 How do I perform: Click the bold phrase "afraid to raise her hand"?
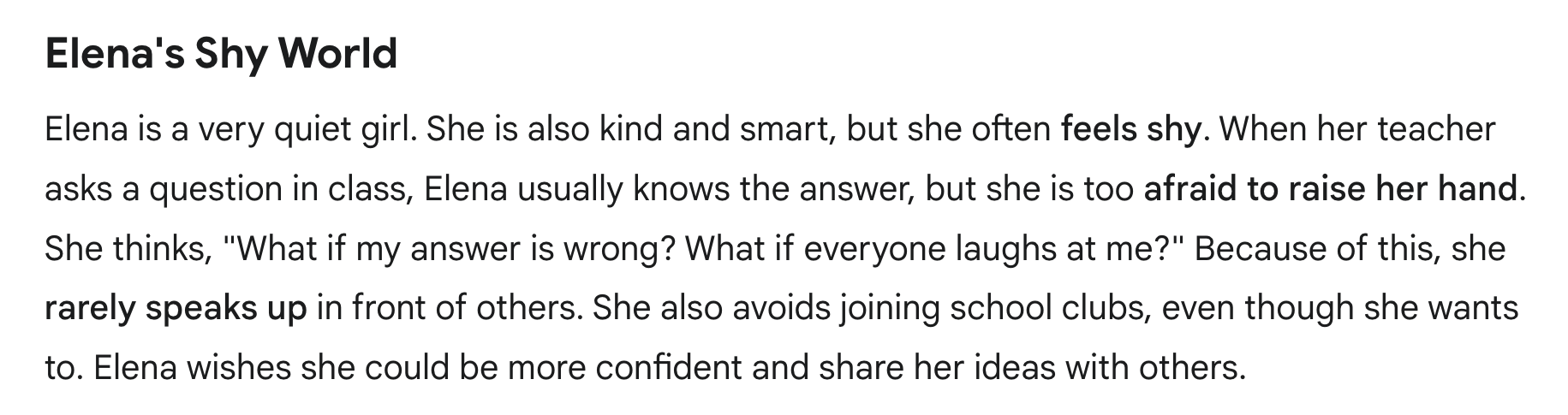[1331, 189]
